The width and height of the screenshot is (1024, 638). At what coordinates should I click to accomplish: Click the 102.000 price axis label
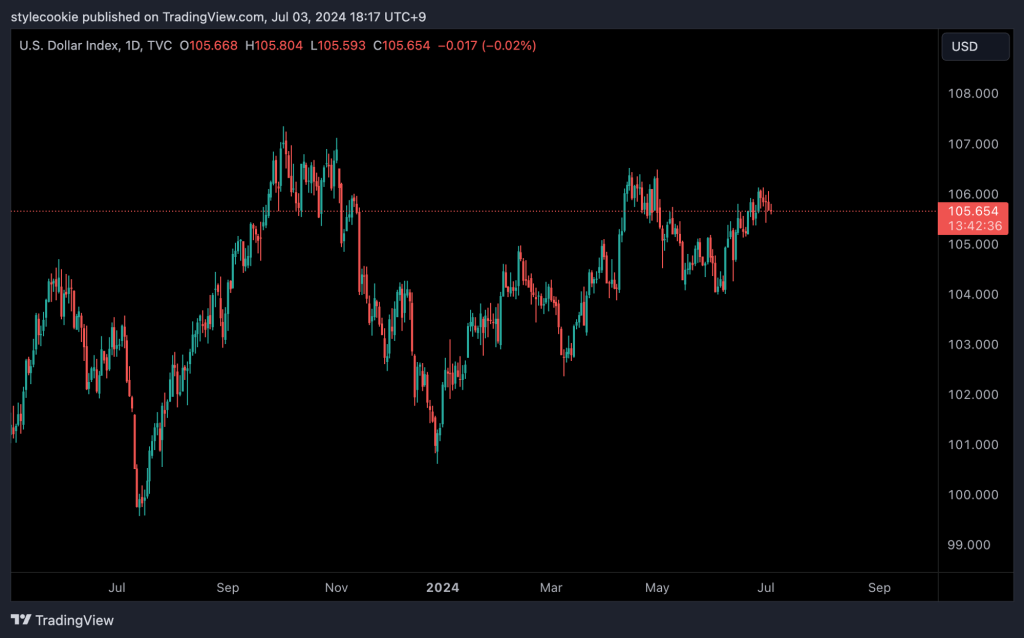click(973, 394)
